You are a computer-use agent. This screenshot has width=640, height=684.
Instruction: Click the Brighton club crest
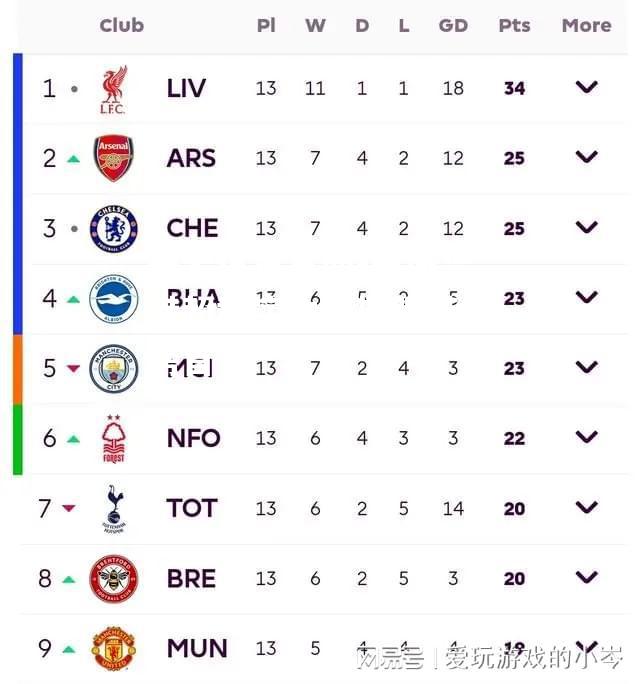(x=113, y=299)
